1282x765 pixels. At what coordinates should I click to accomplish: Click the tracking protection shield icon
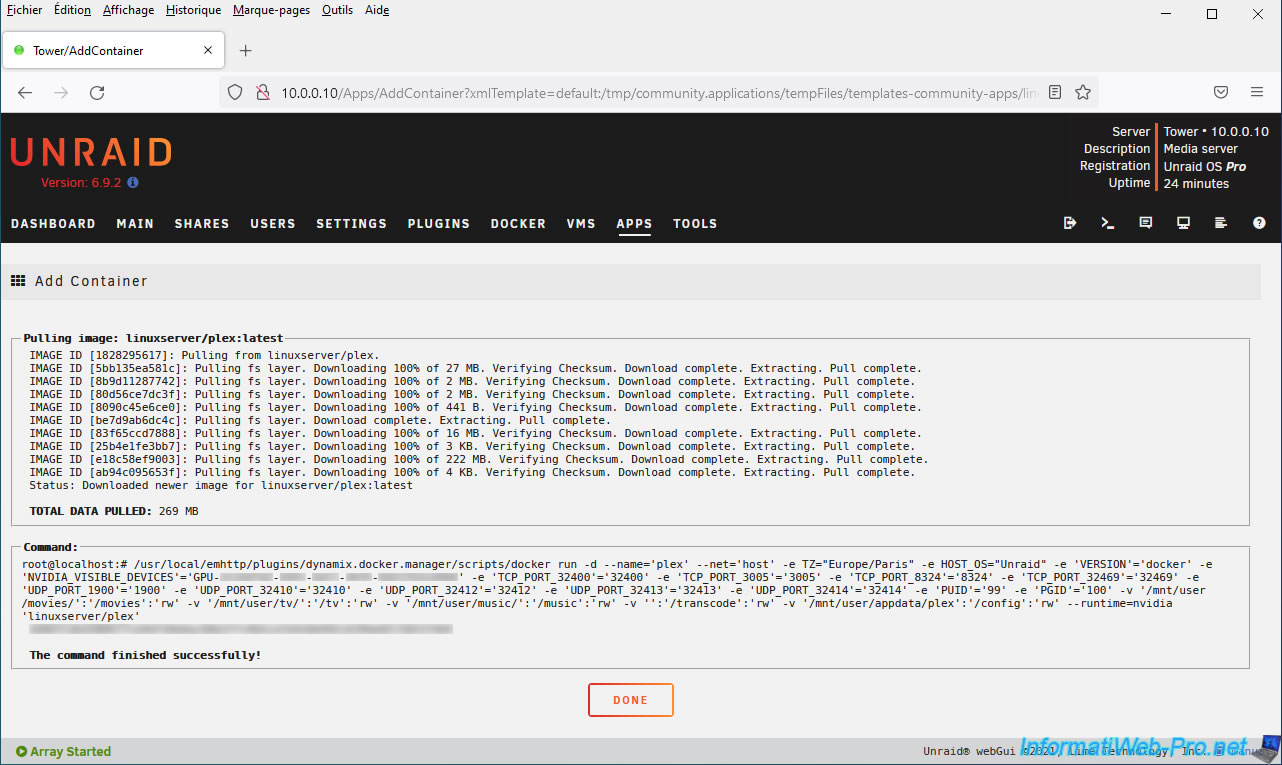235,92
